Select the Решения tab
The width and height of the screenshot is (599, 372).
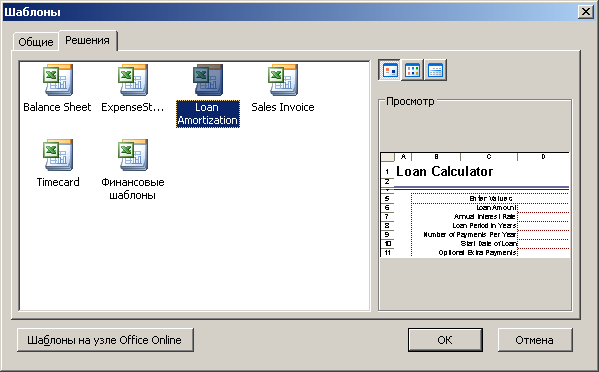(x=87, y=40)
